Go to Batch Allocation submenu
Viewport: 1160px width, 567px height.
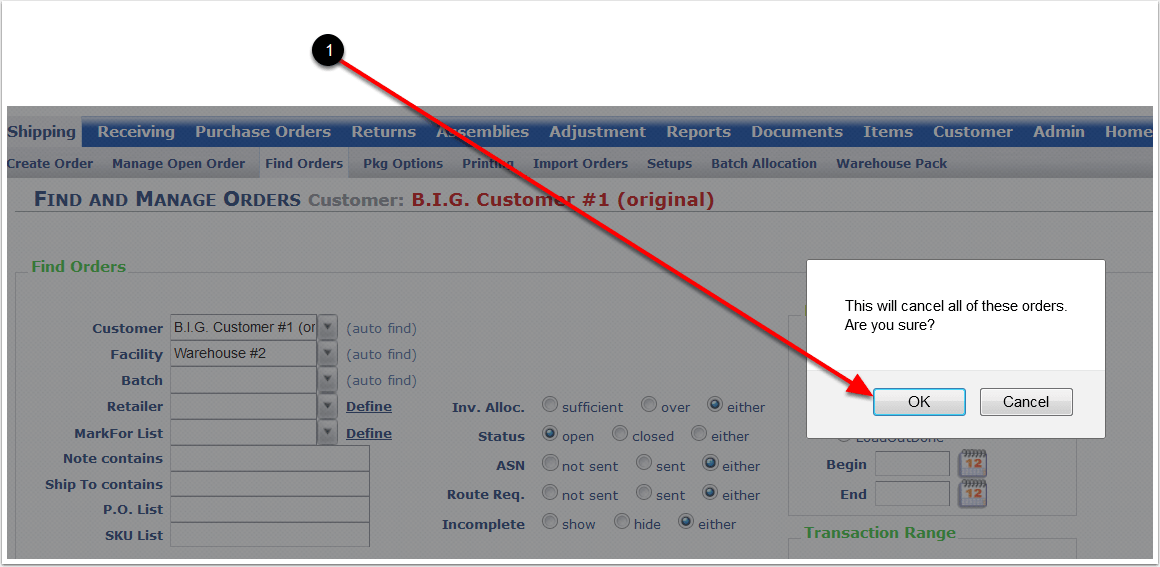[x=764, y=164]
